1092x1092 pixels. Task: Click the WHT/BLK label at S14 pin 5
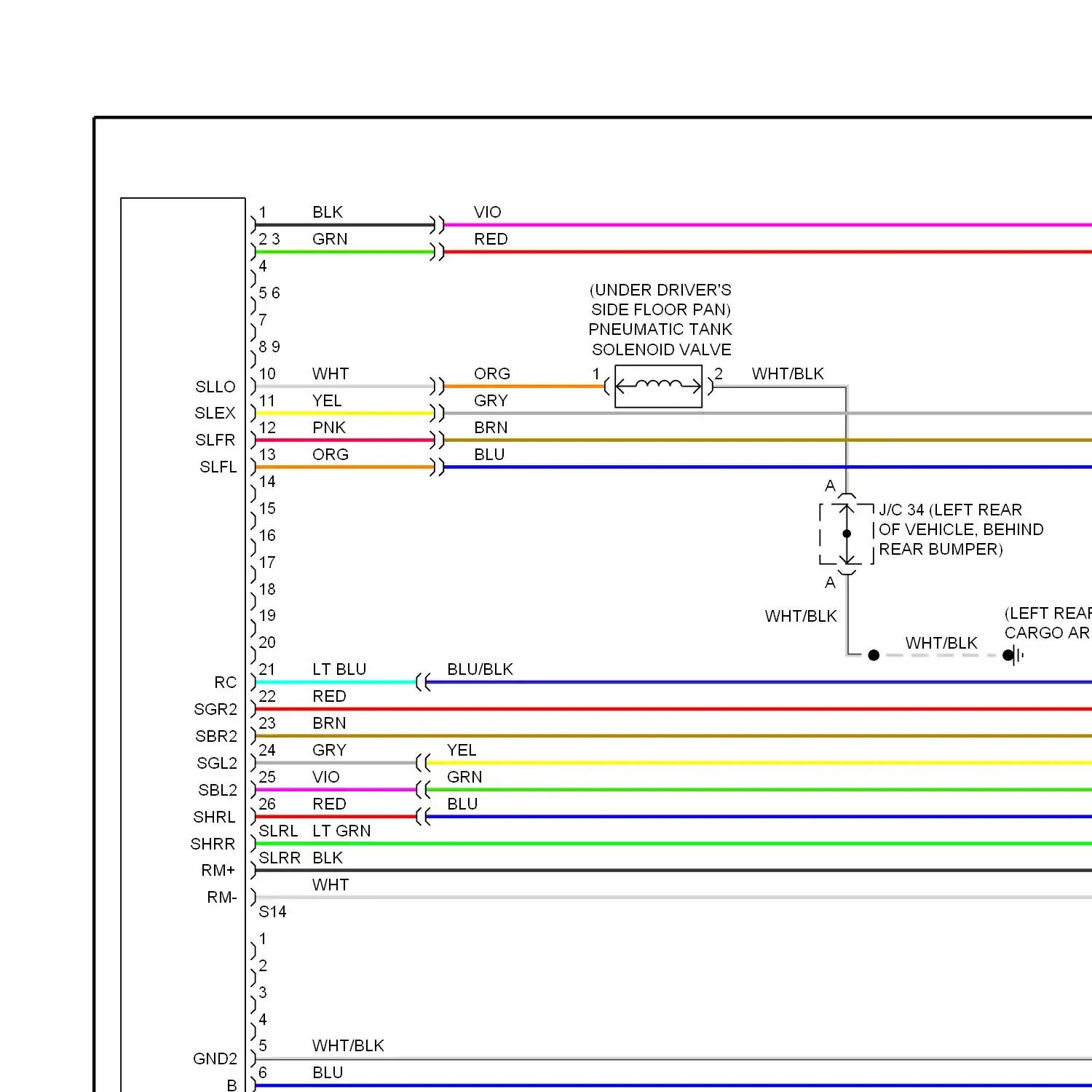point(348,1045)
